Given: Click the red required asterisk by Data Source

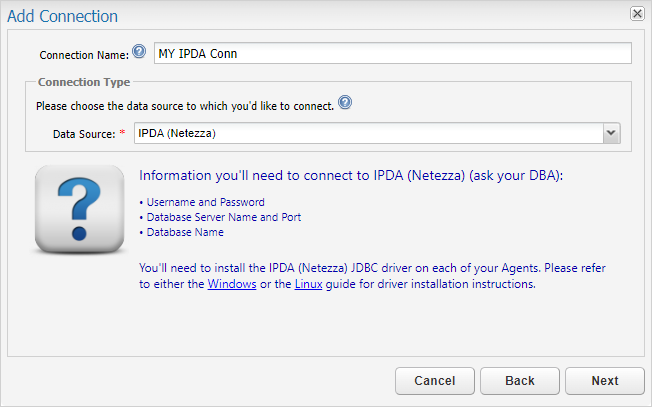Looking at the screenshot, I should click(x=123, y=133).
